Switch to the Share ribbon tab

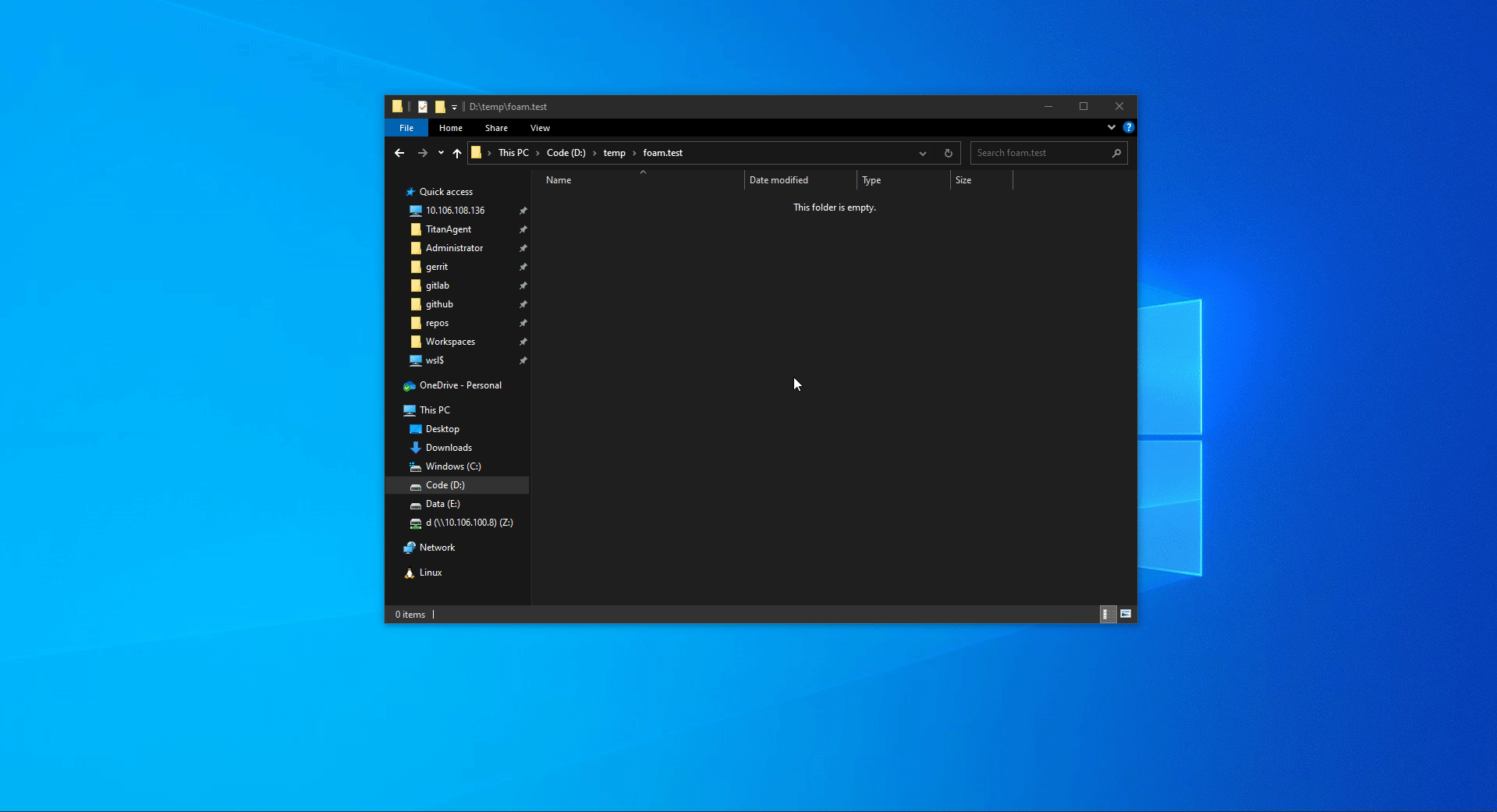click(x=496, y=128)
